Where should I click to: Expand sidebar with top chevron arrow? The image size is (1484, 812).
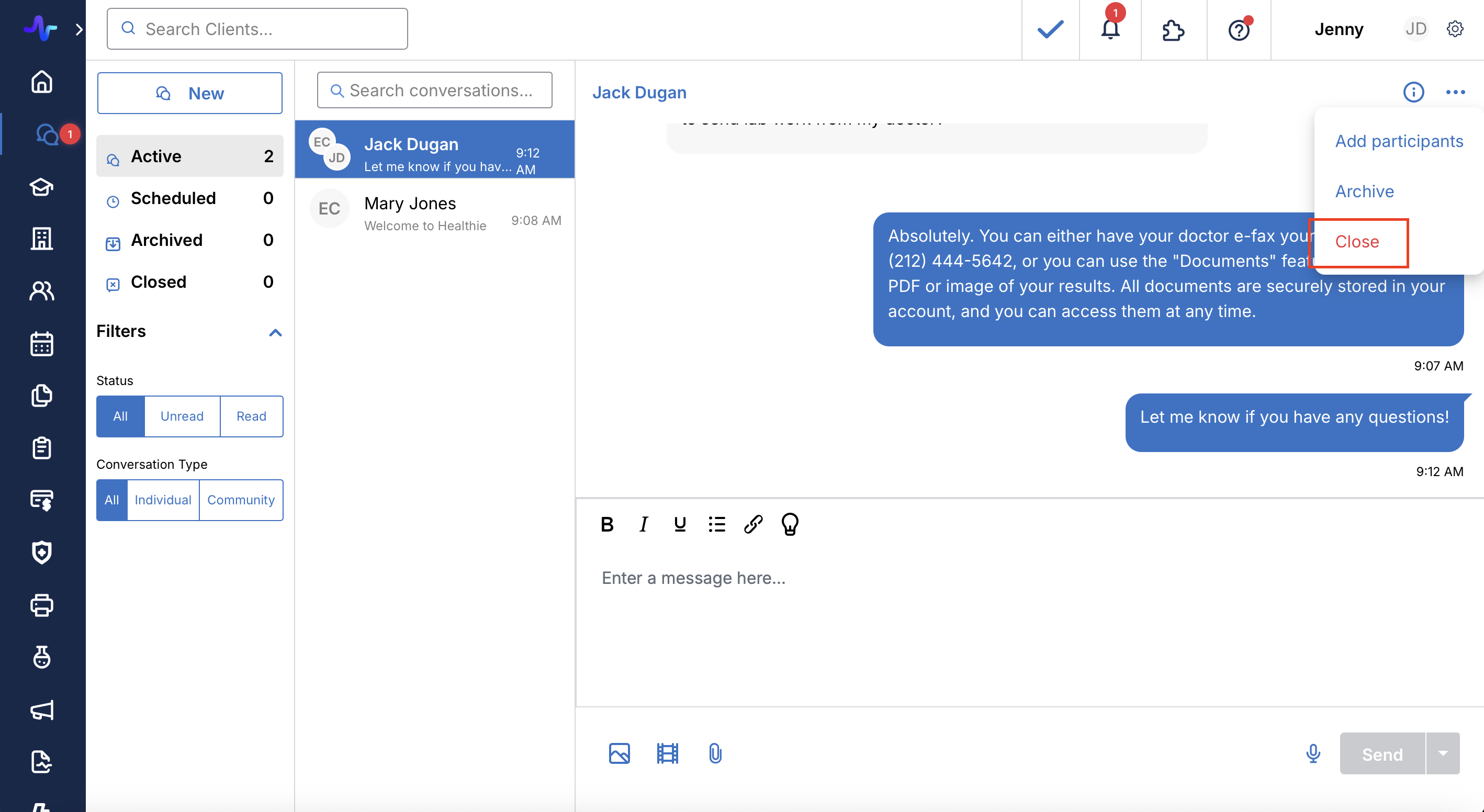79,29
